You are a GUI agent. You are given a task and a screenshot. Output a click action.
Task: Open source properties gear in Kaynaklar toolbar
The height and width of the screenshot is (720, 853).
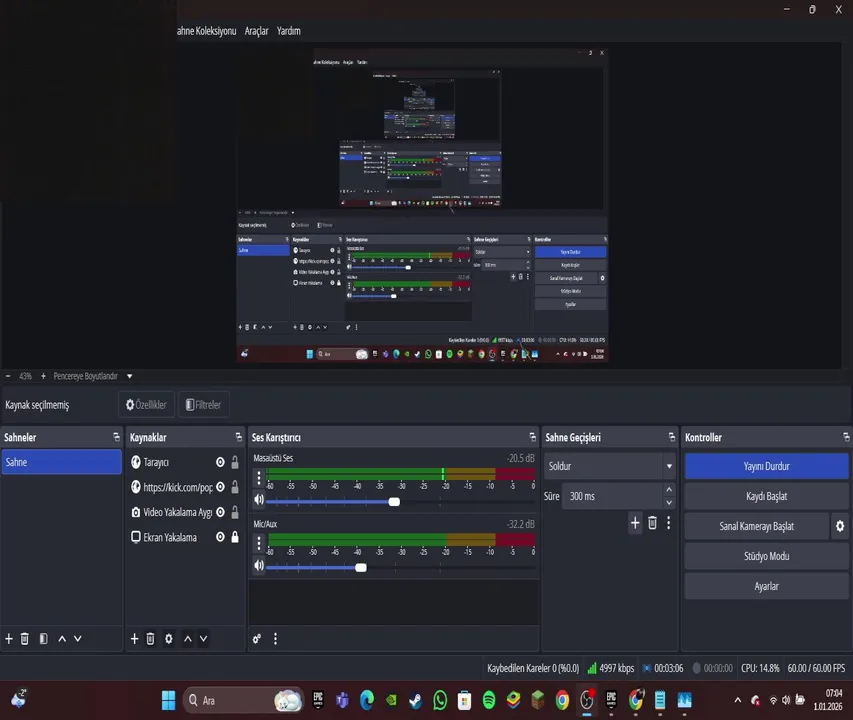169,638
